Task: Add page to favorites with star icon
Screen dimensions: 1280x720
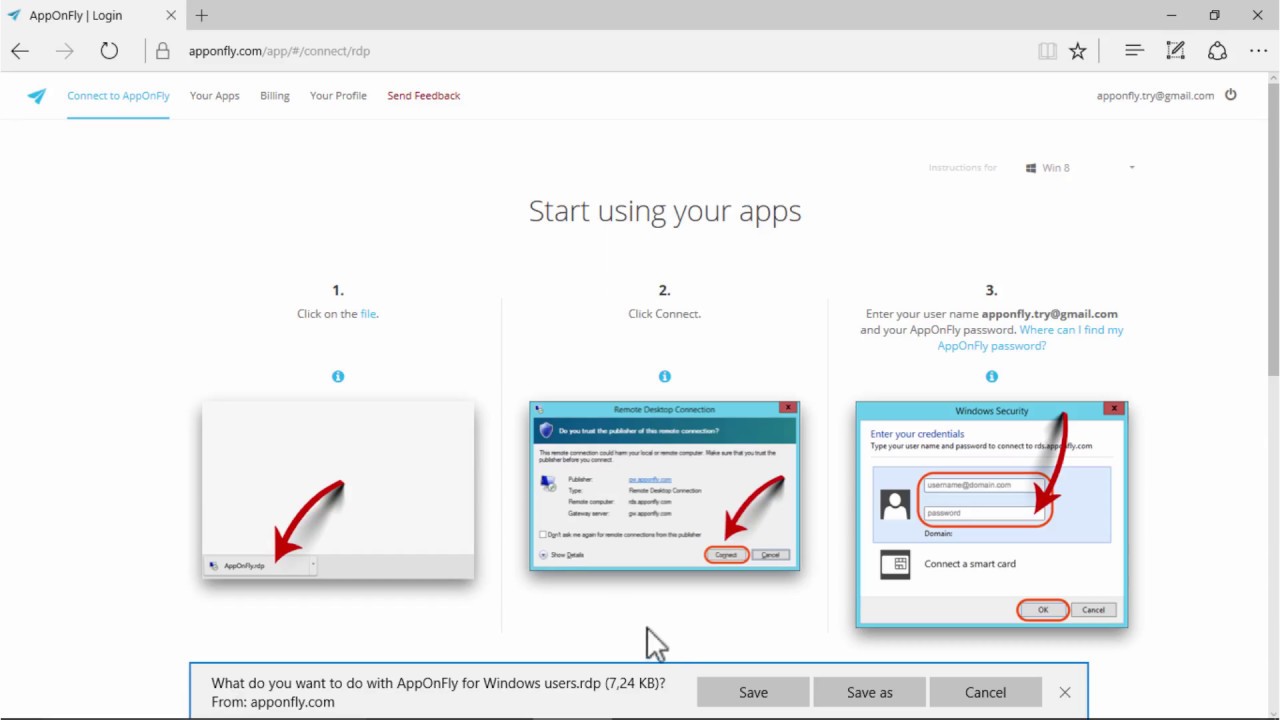Action: (1077, 51)
